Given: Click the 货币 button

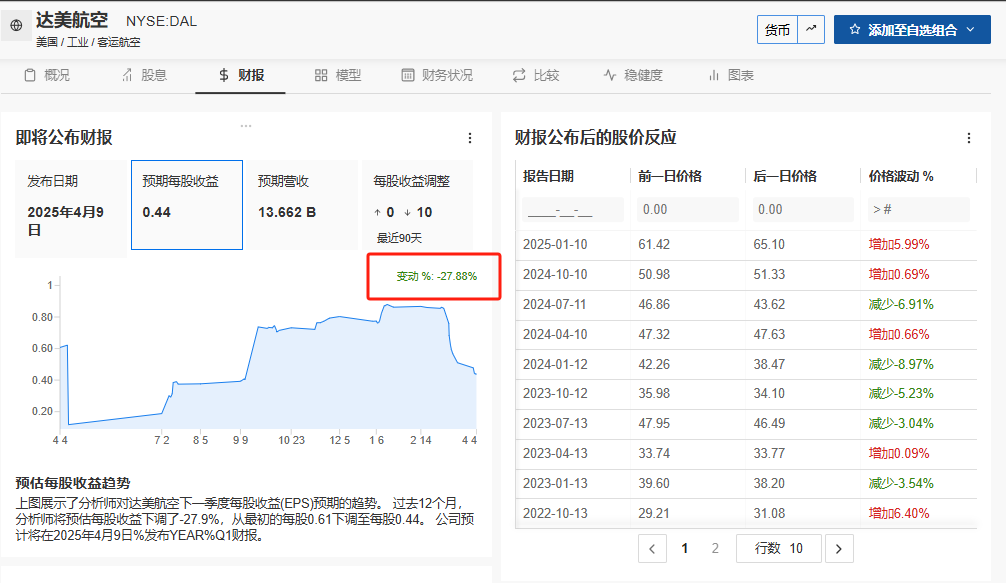Looking at the screenshot, I should [x=777, y=30].
